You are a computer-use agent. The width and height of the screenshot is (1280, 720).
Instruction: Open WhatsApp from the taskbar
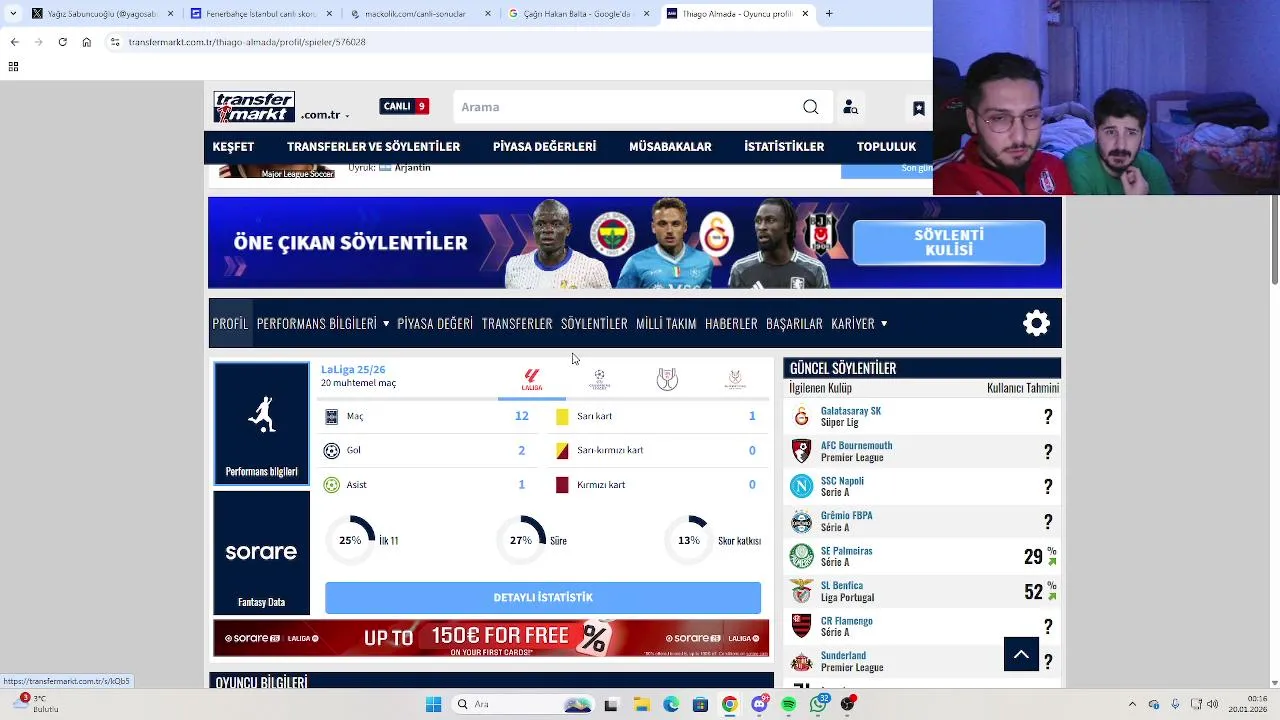pos(819,704)
